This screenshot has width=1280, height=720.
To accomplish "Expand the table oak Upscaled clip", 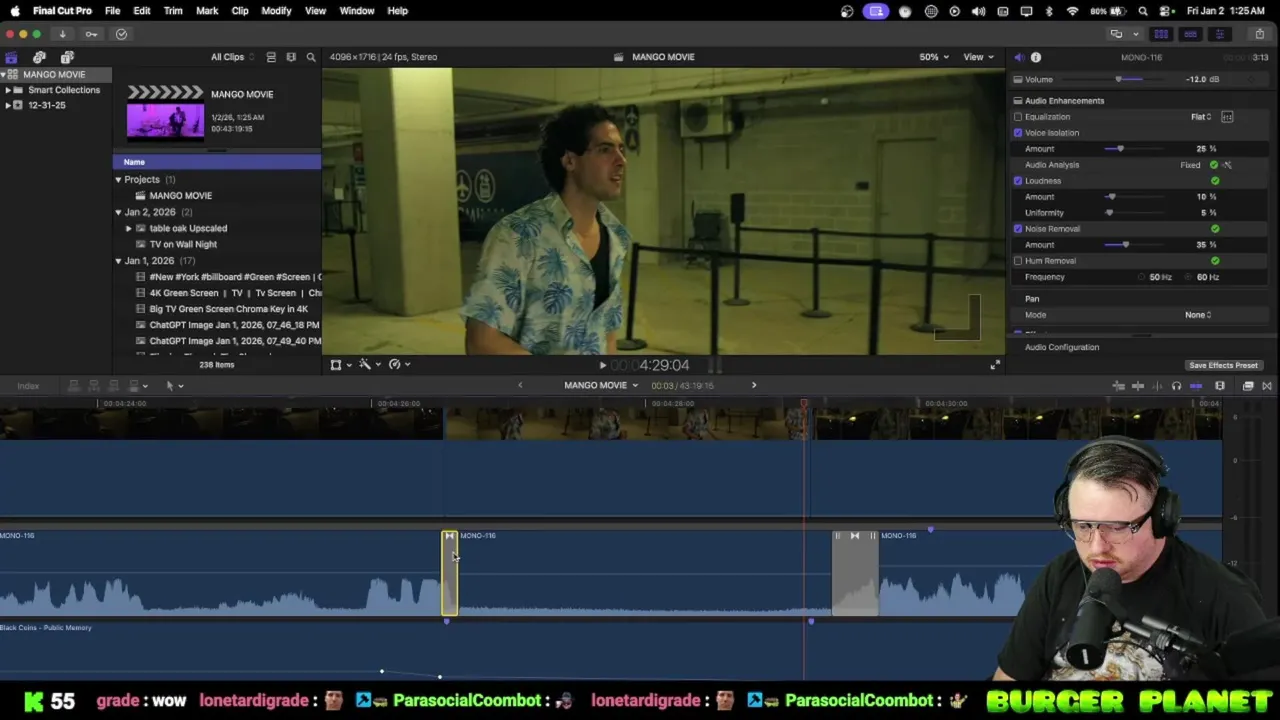I will (128, 229).
